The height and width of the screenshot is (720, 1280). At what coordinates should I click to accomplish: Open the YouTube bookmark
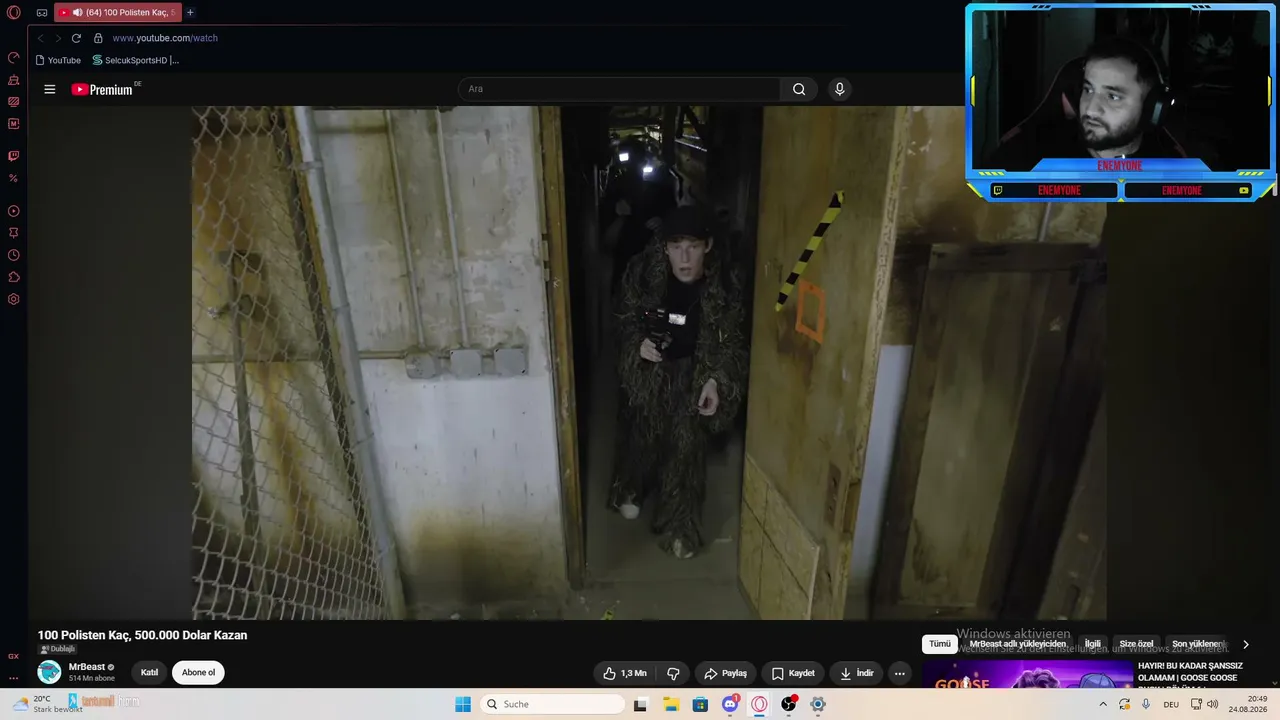pyautogui.click(x=58, y=60)
